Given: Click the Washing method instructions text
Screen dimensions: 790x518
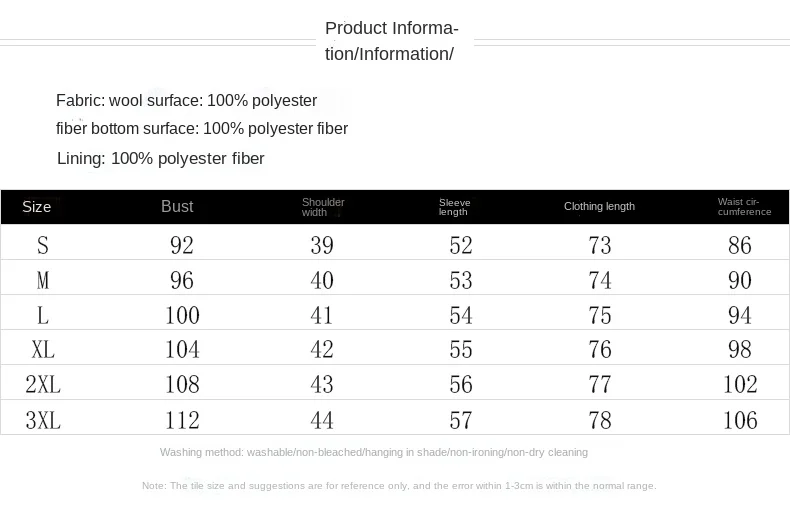Looking at the screenshot, I should (374, 453).
